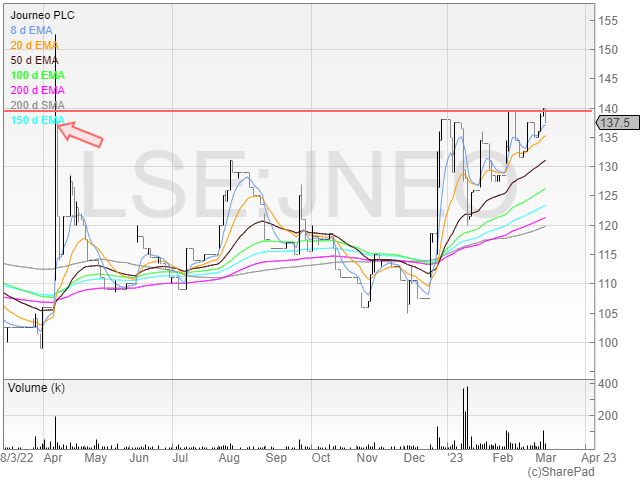Click the 137.5 current price marker

618,122
